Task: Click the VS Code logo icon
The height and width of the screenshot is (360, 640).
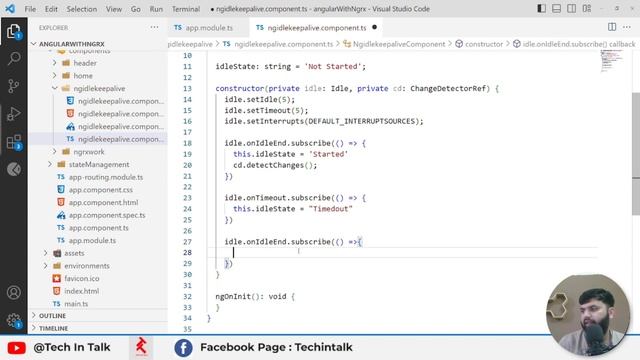Action: coord(10,9)
